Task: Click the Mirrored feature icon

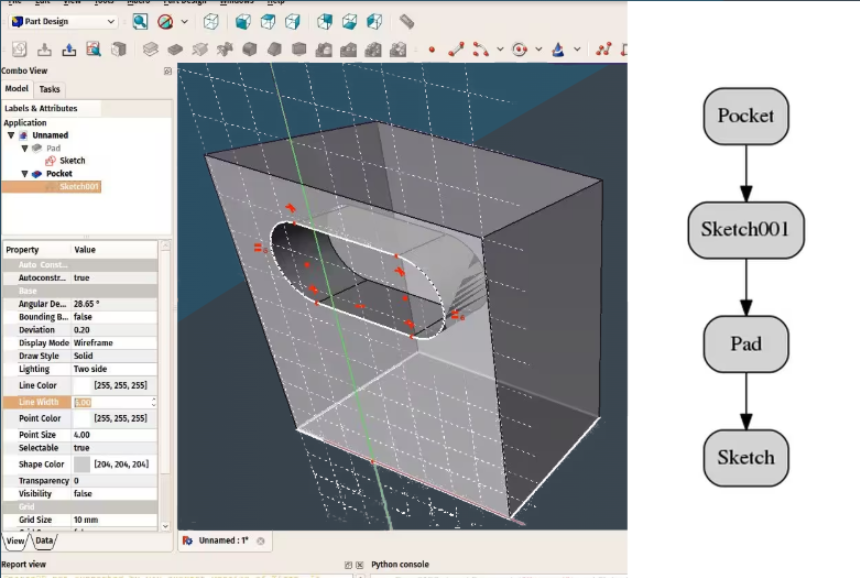Action: (x=324, y=49)
